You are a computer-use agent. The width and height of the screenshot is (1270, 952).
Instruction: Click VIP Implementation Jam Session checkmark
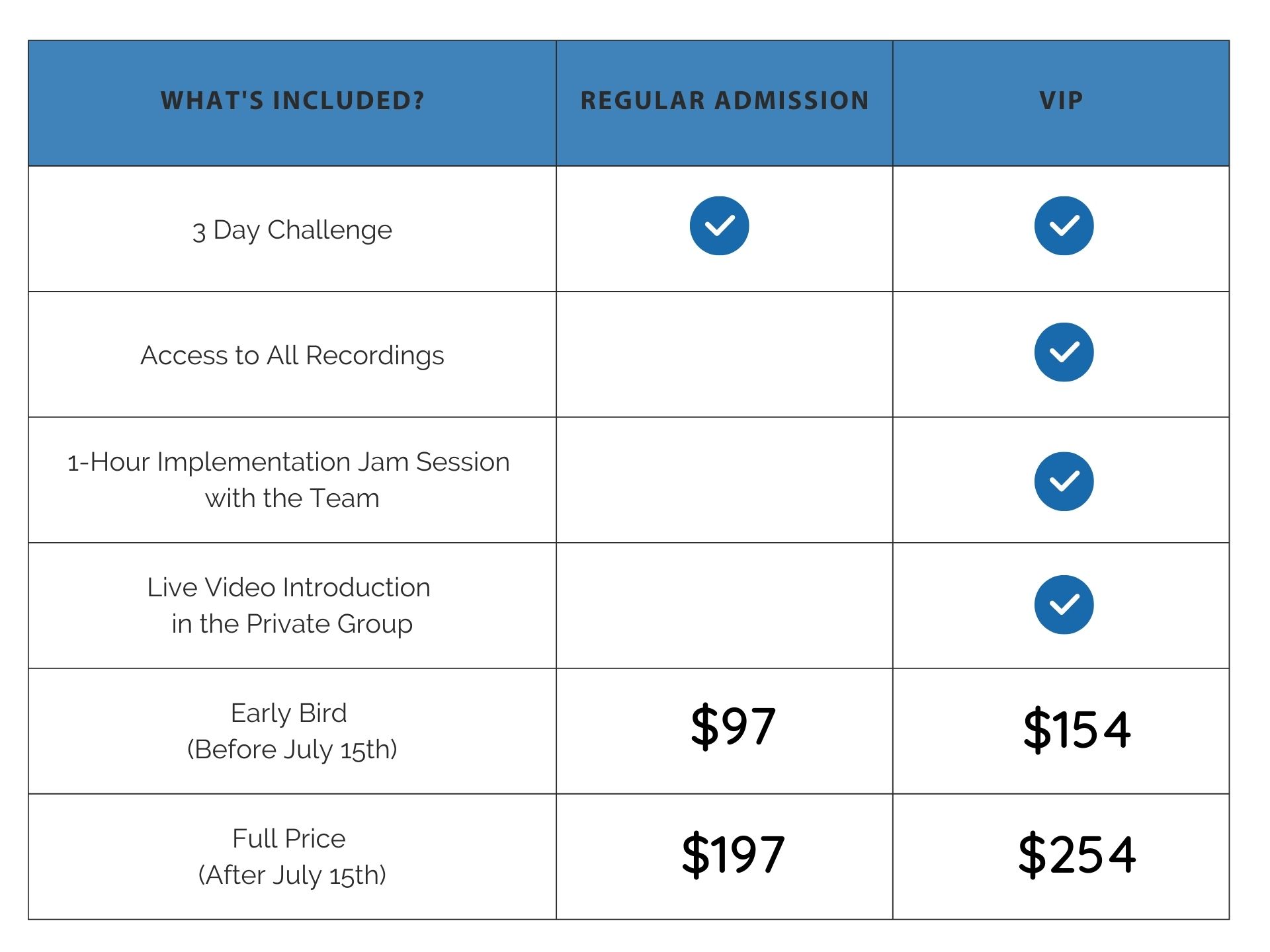1064,481
